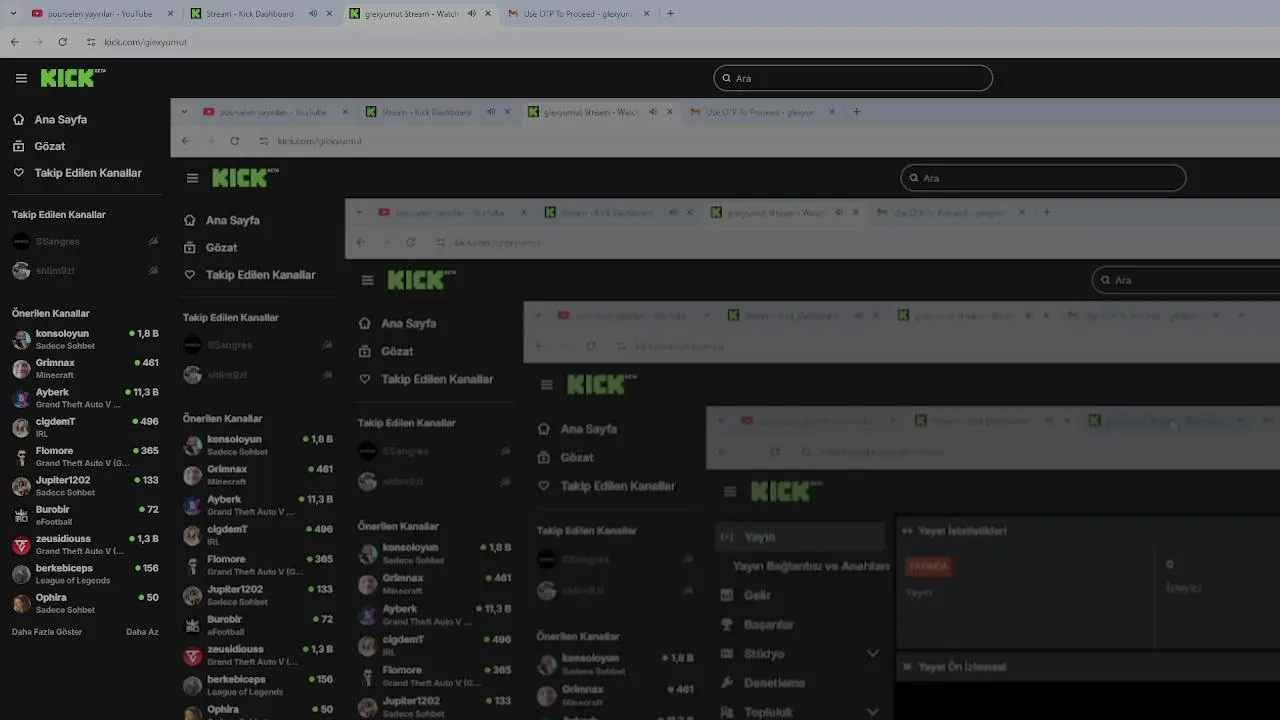This screenshot has width=1280, height=720.
Task: Toggle hamburger menu in third nested copy
Action: pos(546,385)
